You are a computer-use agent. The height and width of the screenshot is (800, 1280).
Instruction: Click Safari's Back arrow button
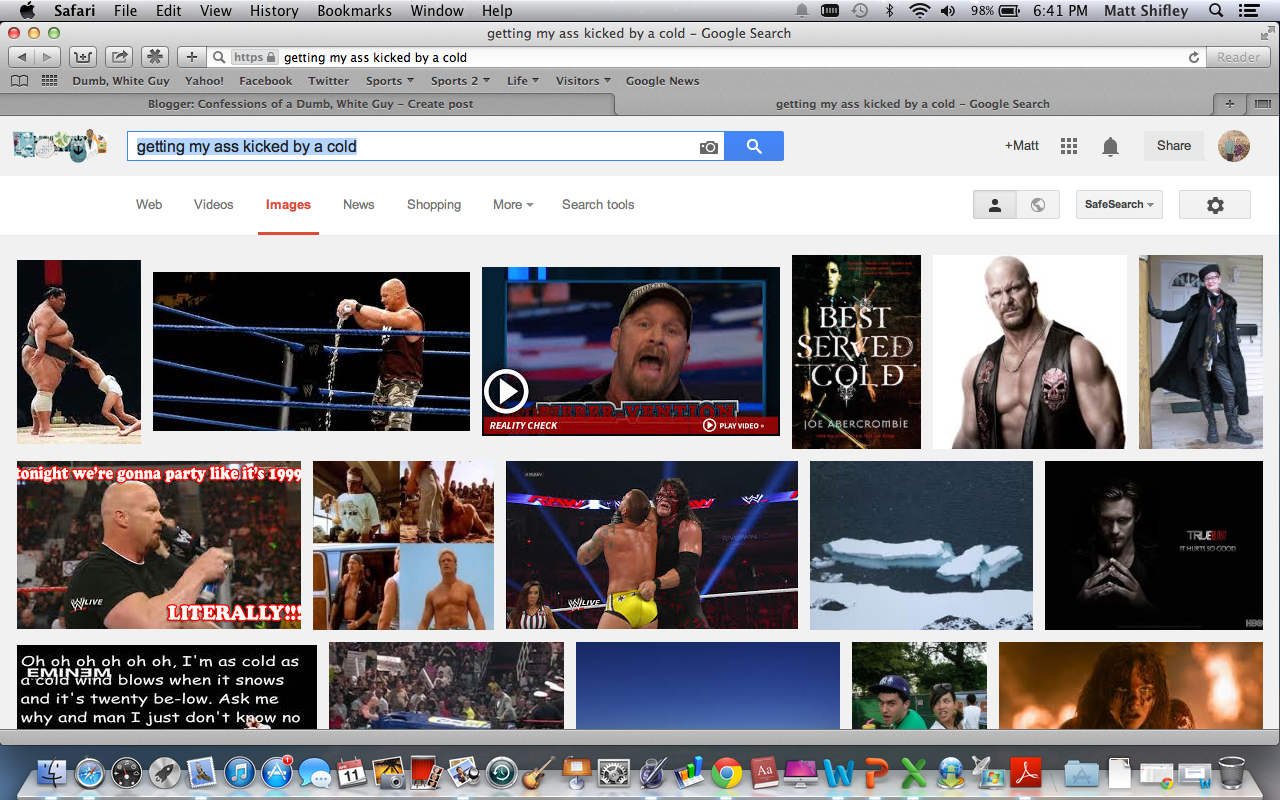22,57
